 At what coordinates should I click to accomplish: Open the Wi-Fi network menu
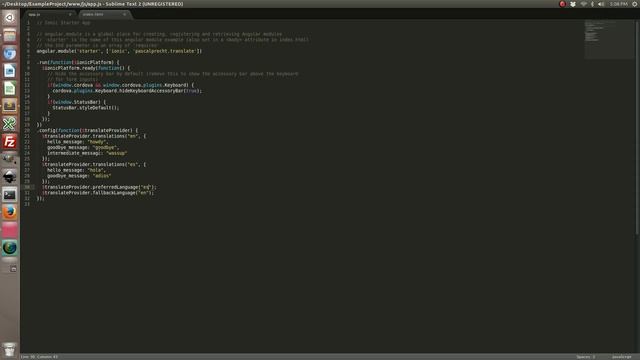click(x=584, y=4)
